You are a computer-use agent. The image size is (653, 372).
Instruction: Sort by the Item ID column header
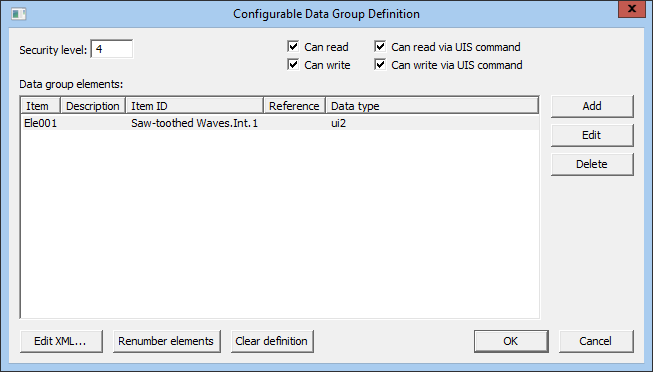194,106
